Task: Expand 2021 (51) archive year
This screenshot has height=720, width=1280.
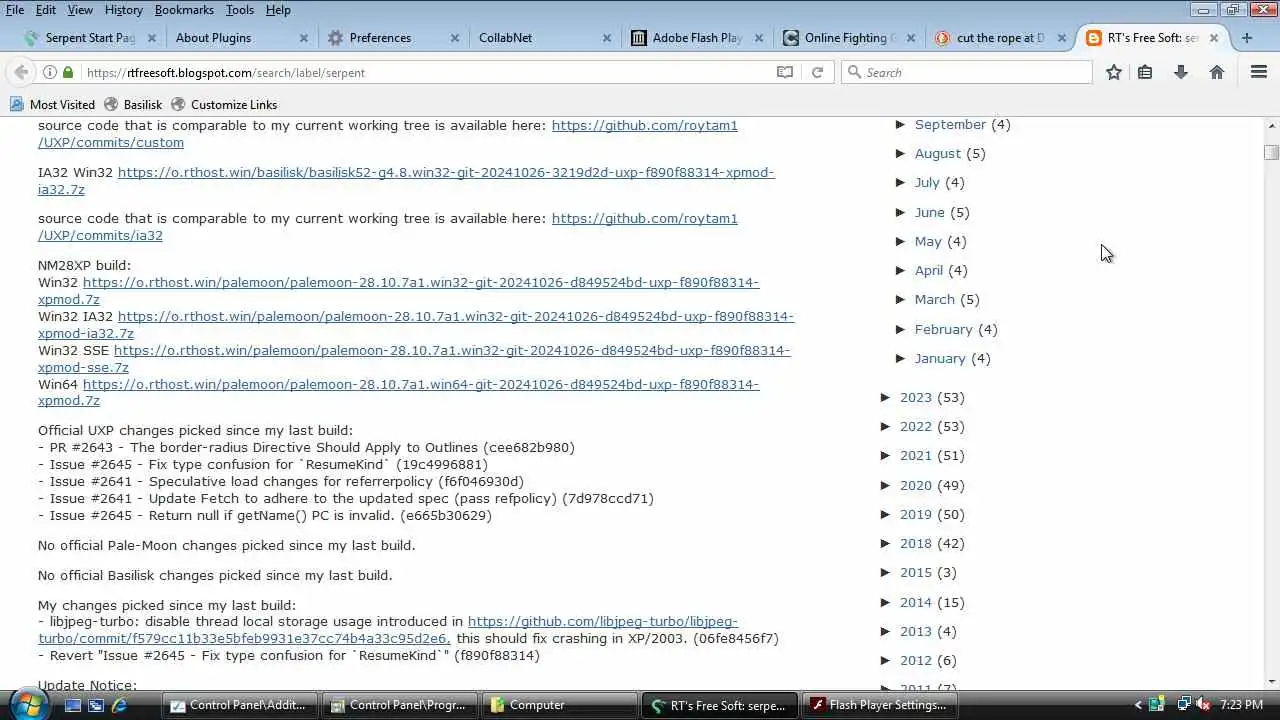Action: pyautogui.click(x=886, y=455)
